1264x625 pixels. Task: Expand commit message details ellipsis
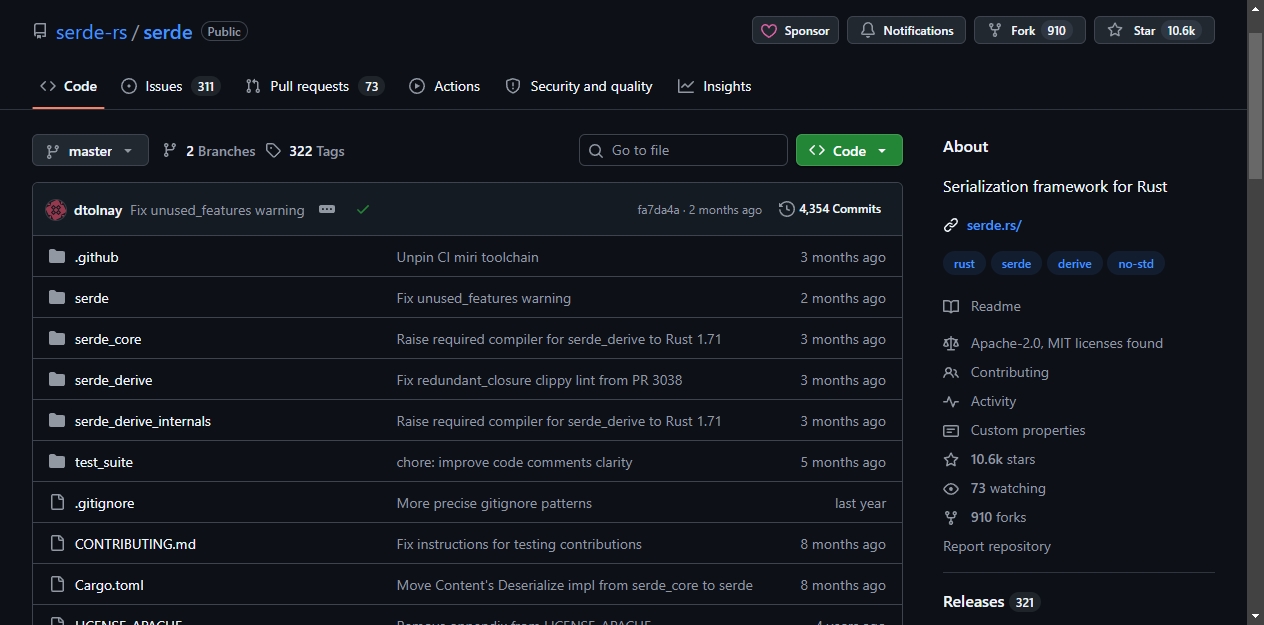click(327, 209)
